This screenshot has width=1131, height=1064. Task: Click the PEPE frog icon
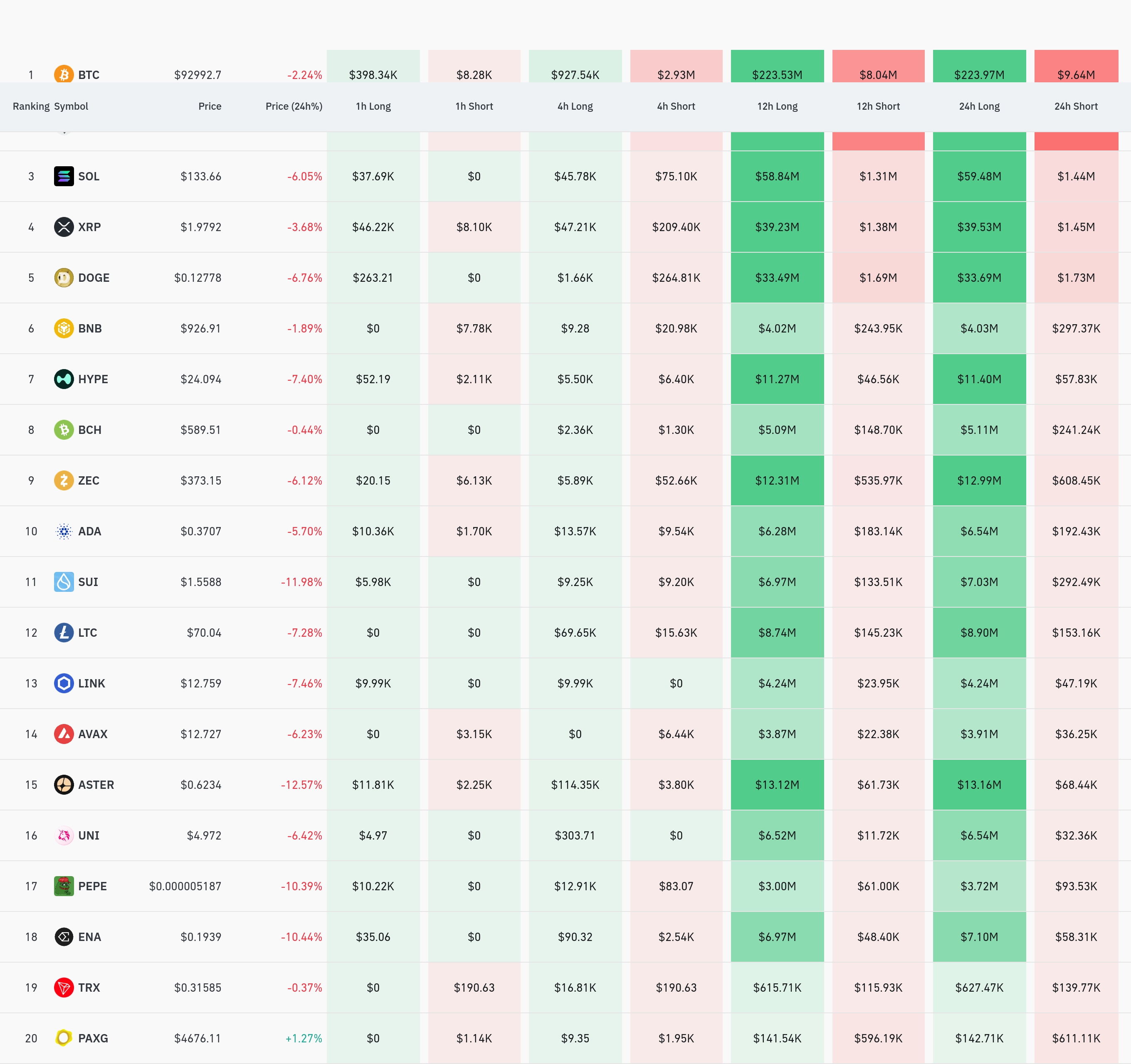[x=64, y=886]
